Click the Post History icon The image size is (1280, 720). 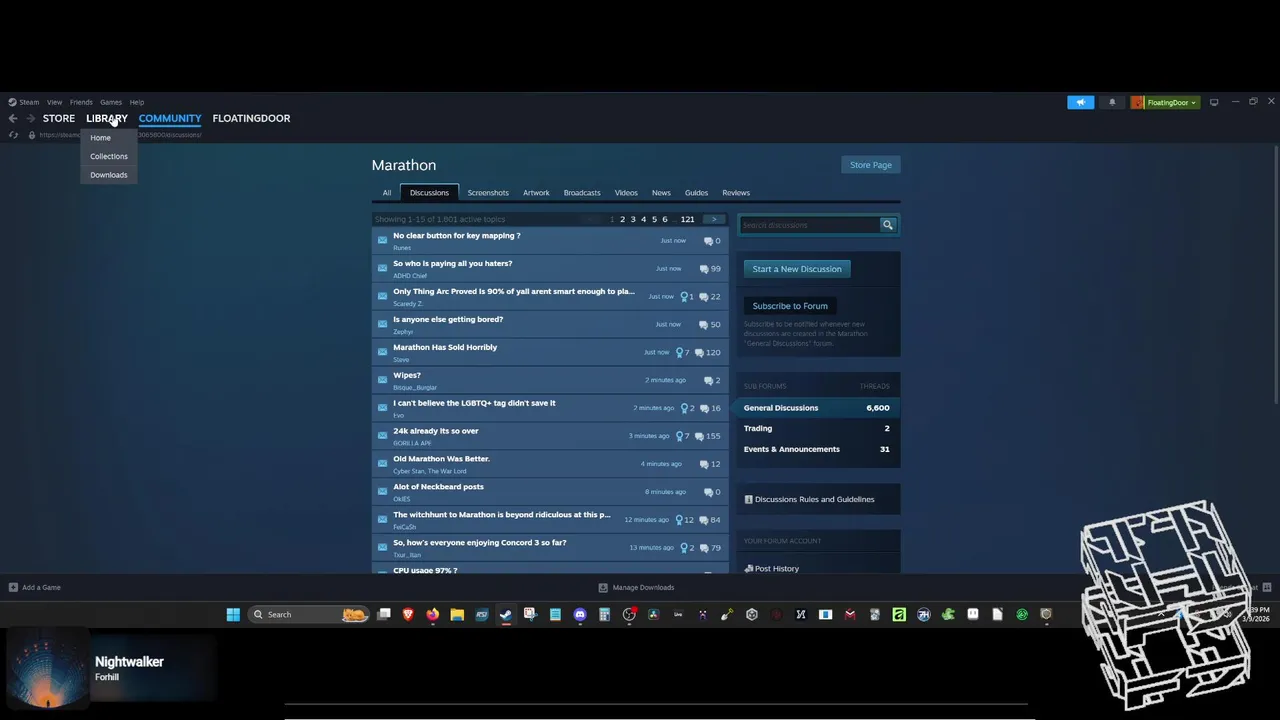pos(749,568)
